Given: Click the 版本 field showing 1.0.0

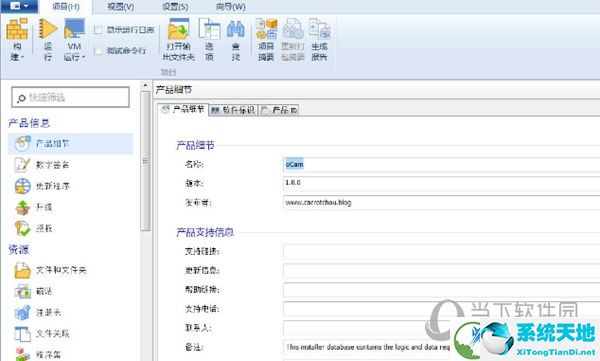Looking at the screenshot, I should coord(442,183).
